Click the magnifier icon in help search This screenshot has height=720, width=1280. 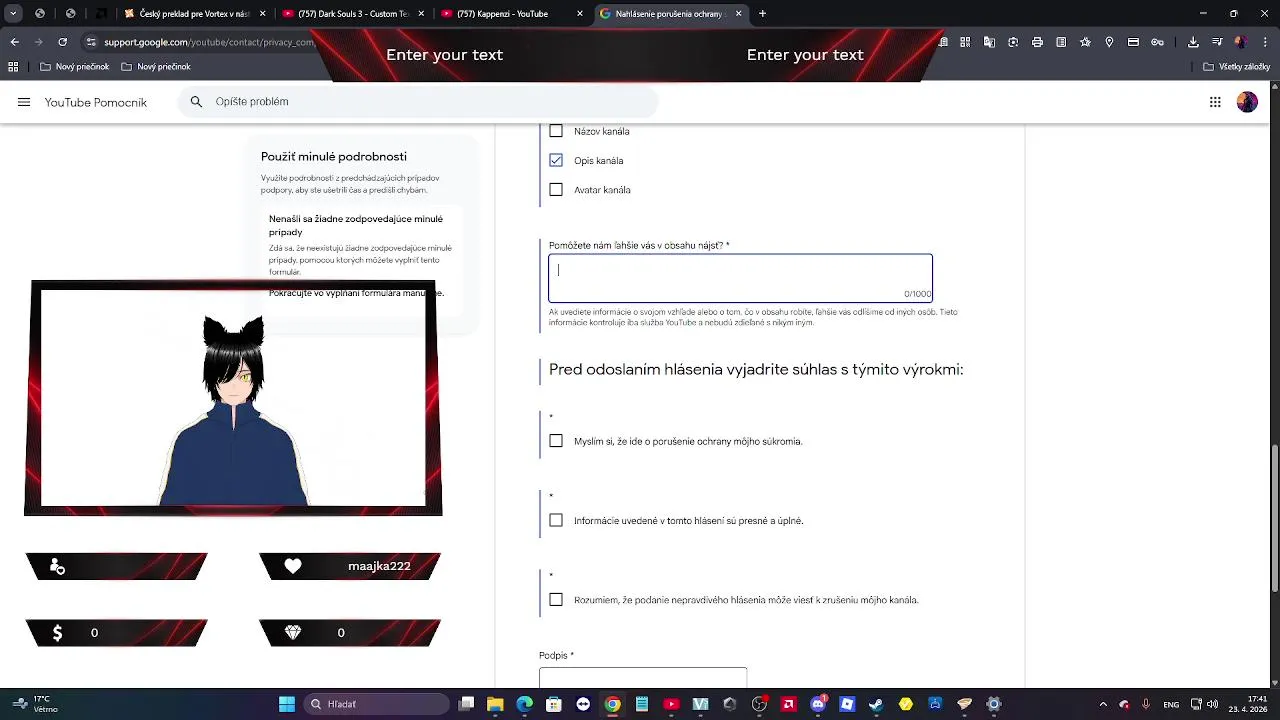pyautogui.click(x=196, y=102)
